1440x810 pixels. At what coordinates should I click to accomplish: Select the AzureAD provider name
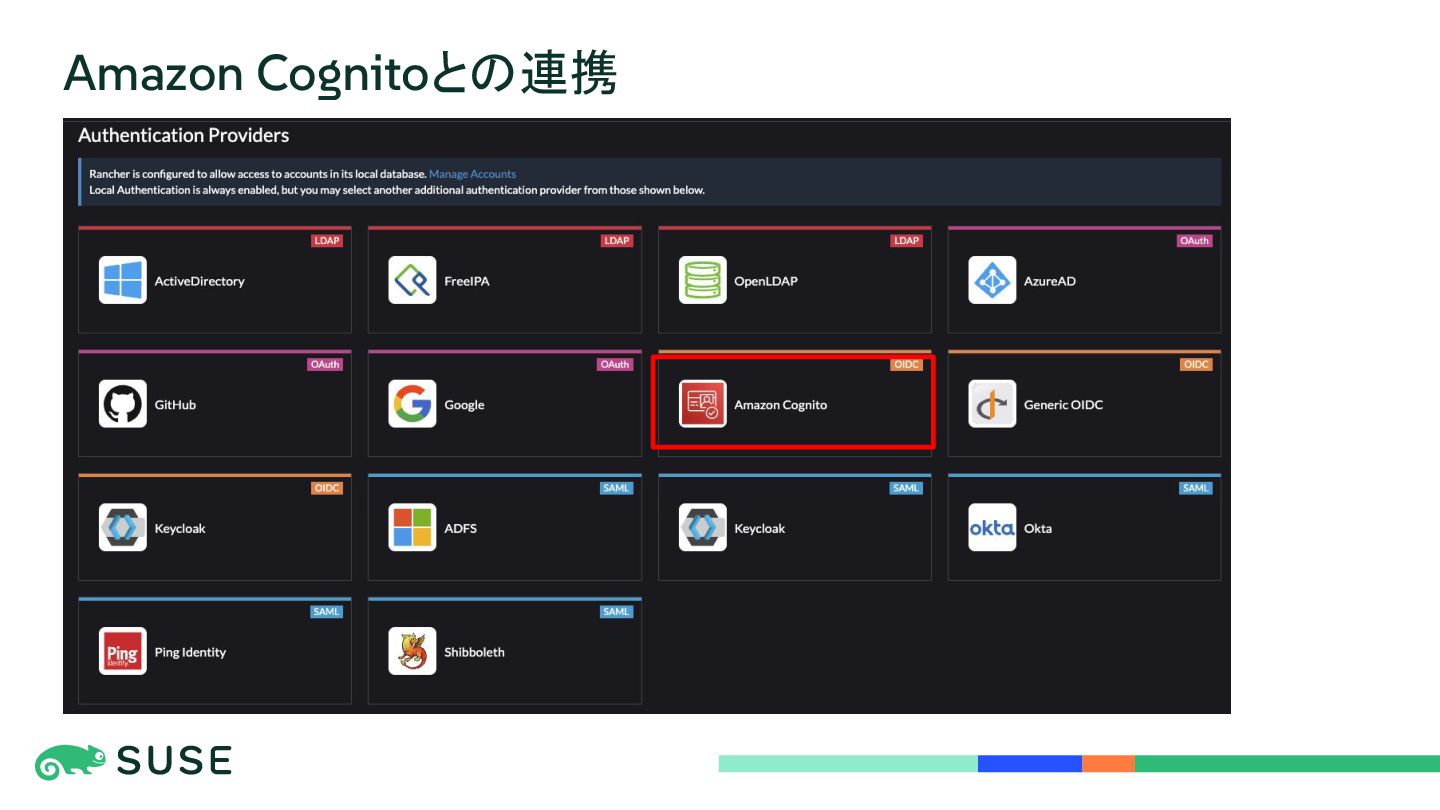tap(1050, 281)
